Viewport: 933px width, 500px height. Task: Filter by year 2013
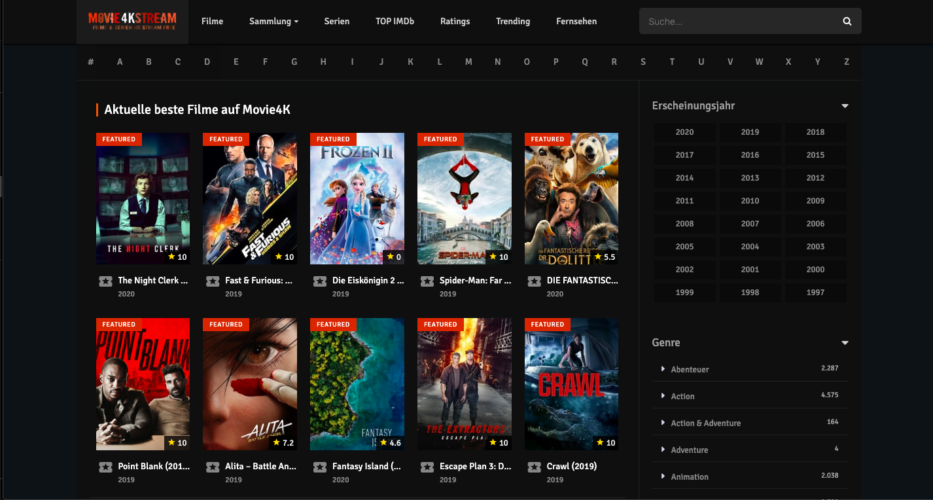(750, 178)
